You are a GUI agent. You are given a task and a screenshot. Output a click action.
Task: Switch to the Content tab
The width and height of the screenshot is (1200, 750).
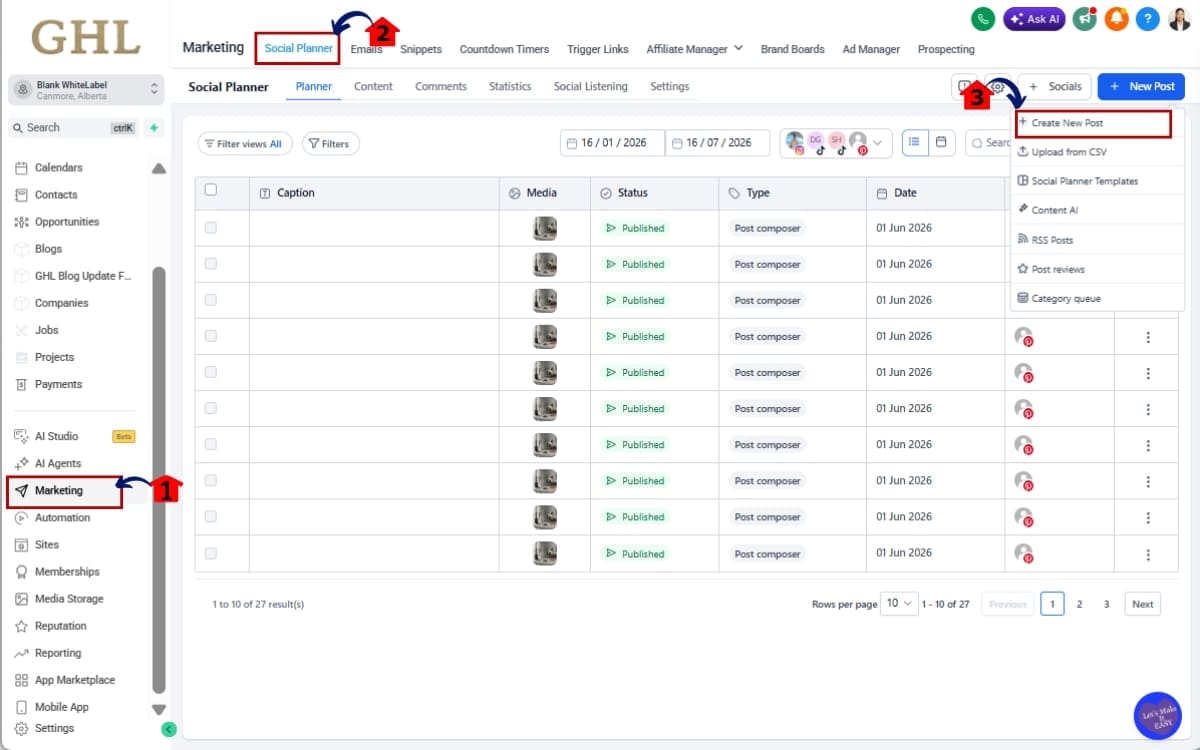pyautogui.click(x=373, y=87)
